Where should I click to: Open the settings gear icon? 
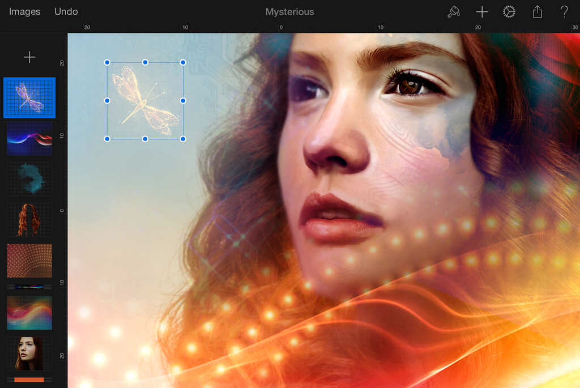coord(509,12)
